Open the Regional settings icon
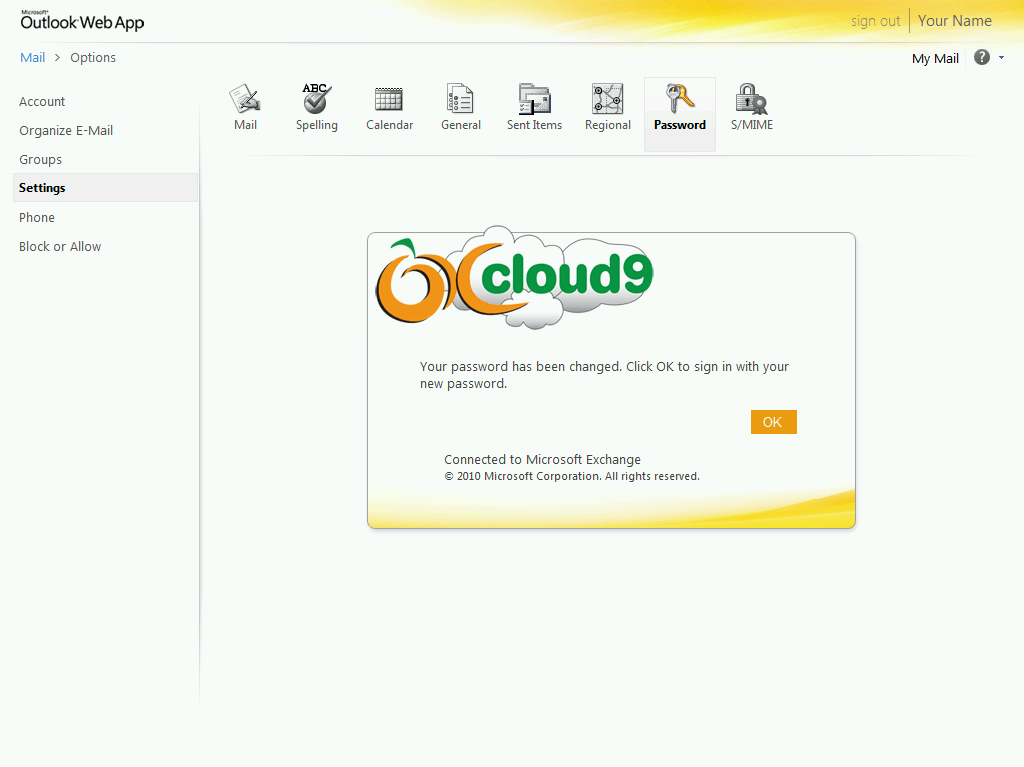This screenshot has width=1024, height=767. coord(607,99)
